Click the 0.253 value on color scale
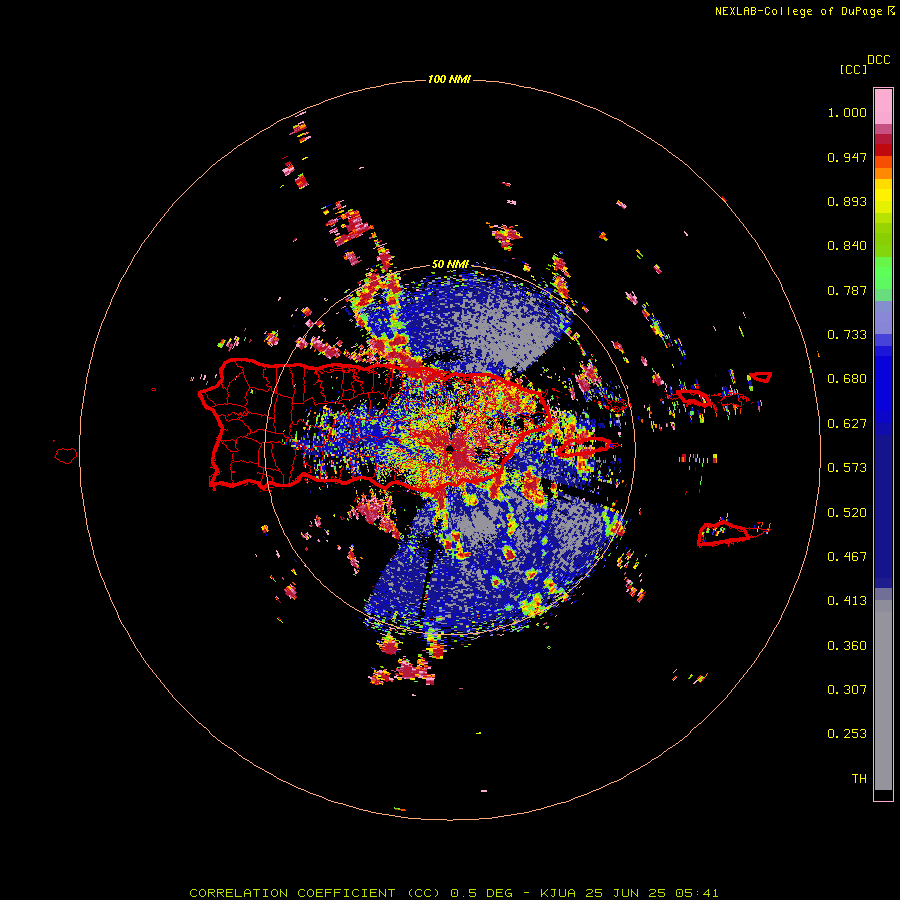This screenshot has height=900, width=900. click(x=847, y=734)
